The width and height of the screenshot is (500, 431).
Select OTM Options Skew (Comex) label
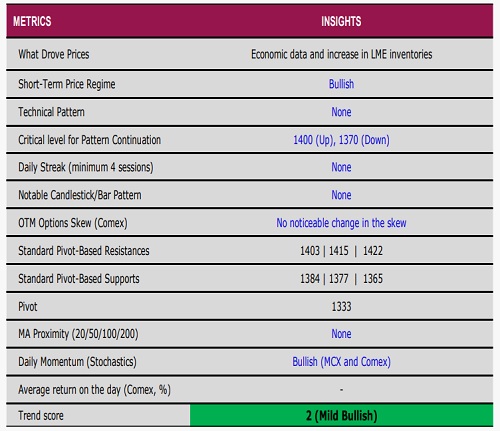[73, 223]
